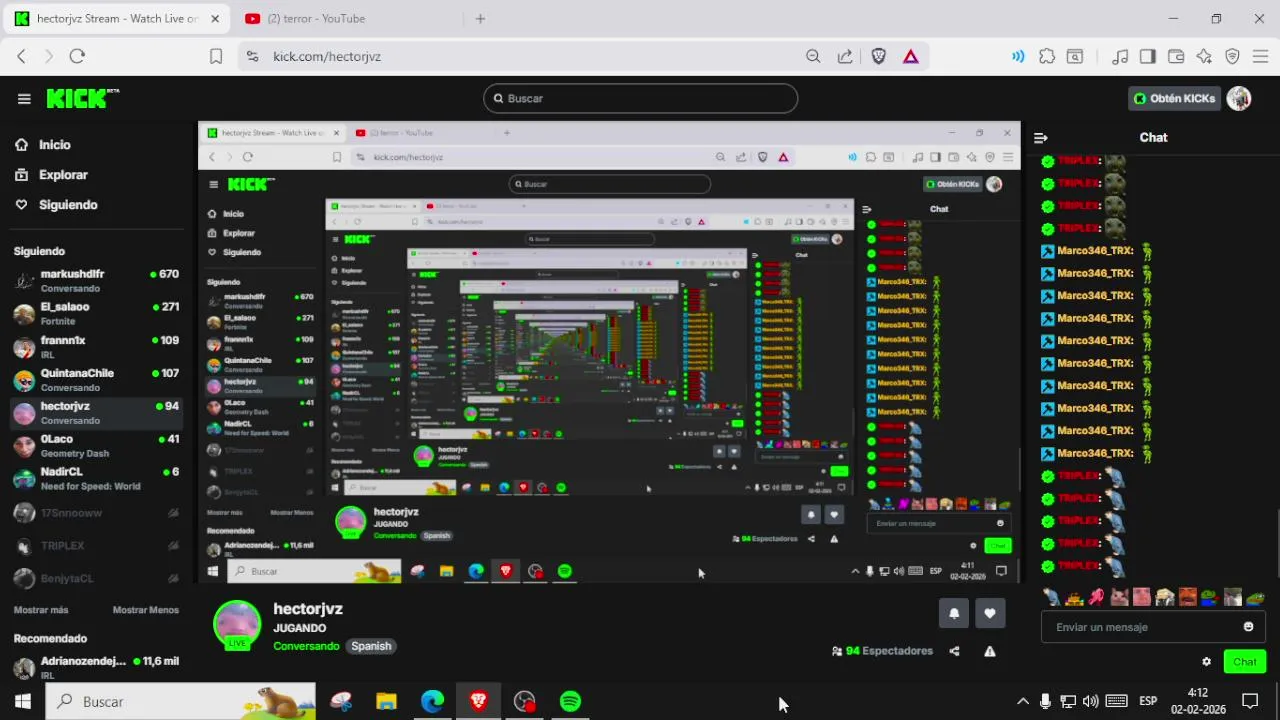Go to Explorar in sidebar
Viewport: 1280px width, 720px height.
(51, 175)
